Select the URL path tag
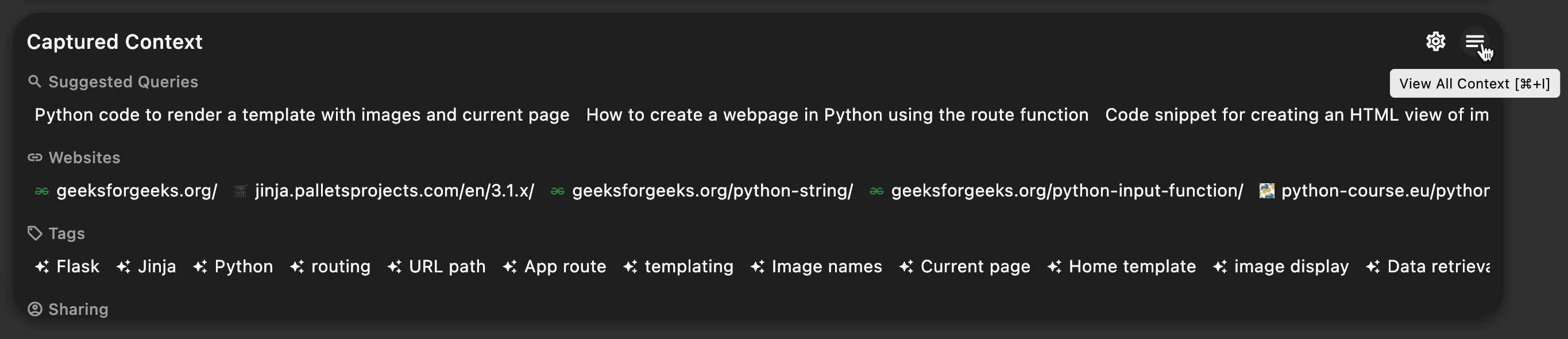This screenshot has height=339, width=1568. 447,267
